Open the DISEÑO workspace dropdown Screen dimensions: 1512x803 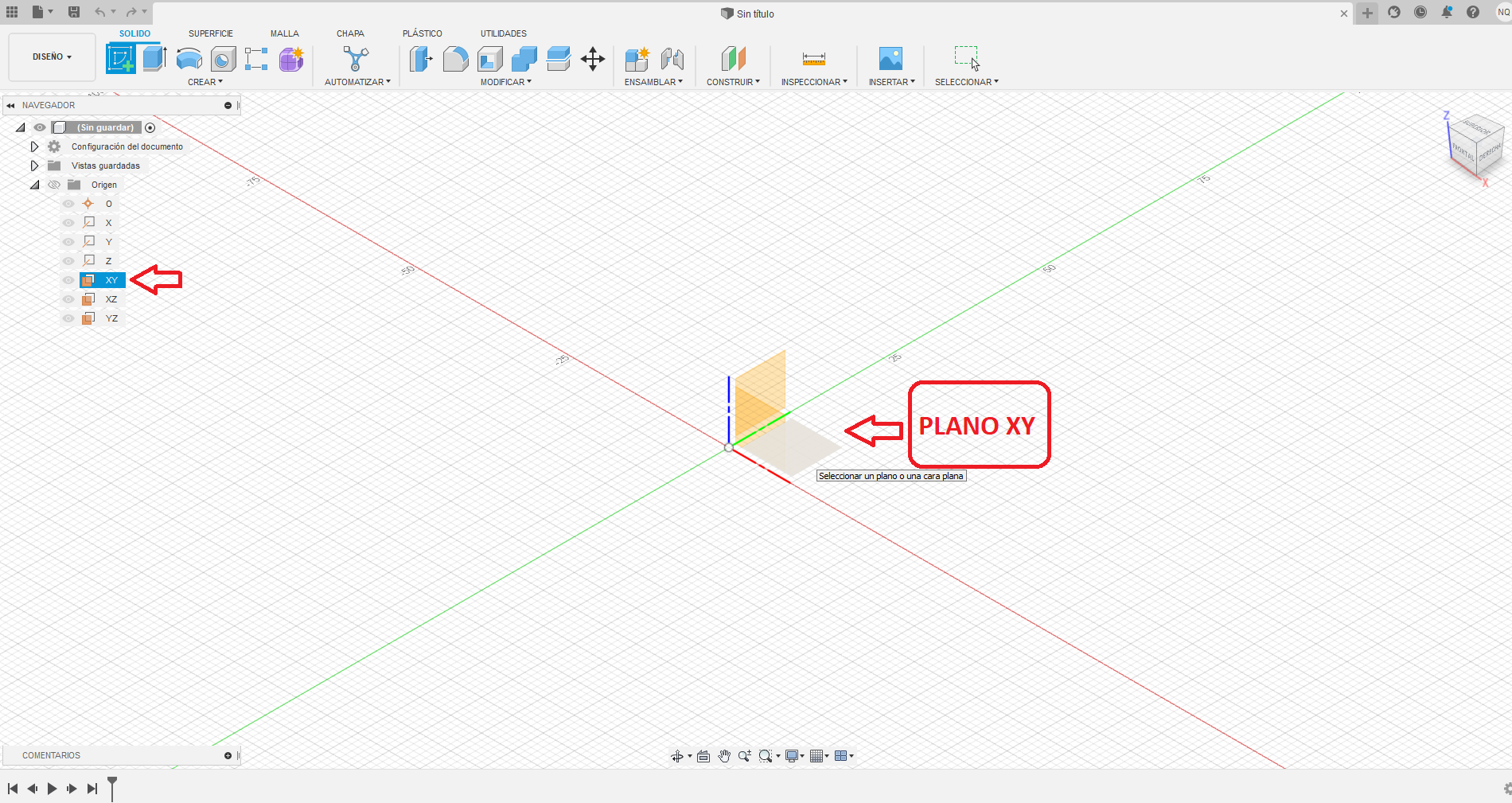coord(52,57)
